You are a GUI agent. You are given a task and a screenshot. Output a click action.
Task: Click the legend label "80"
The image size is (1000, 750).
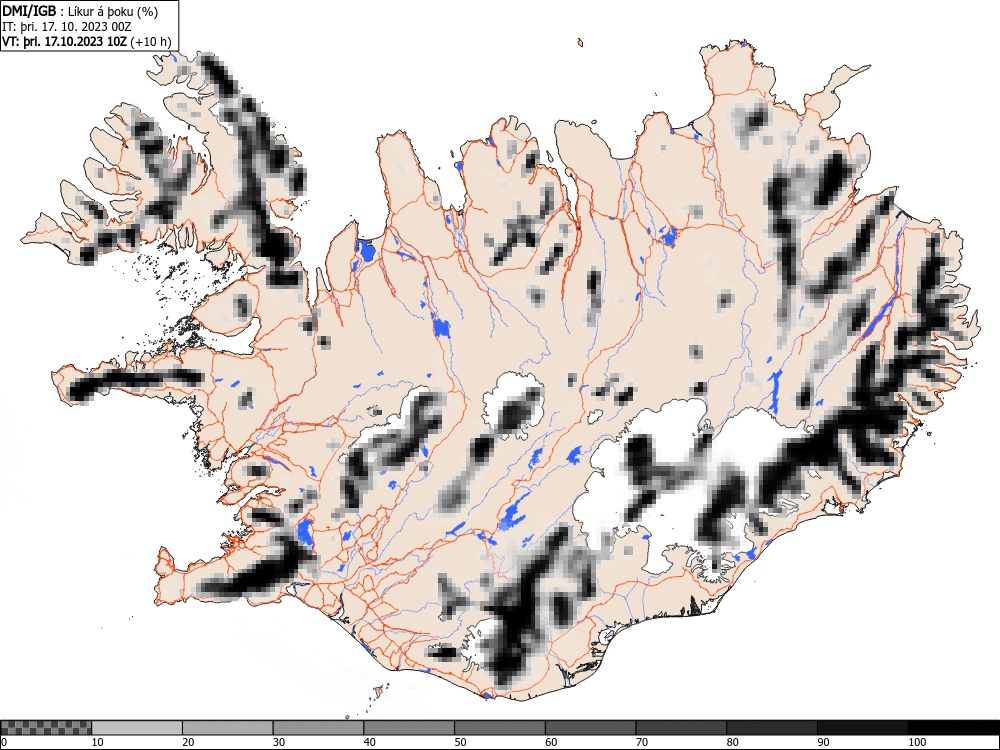tap(732, 742)
